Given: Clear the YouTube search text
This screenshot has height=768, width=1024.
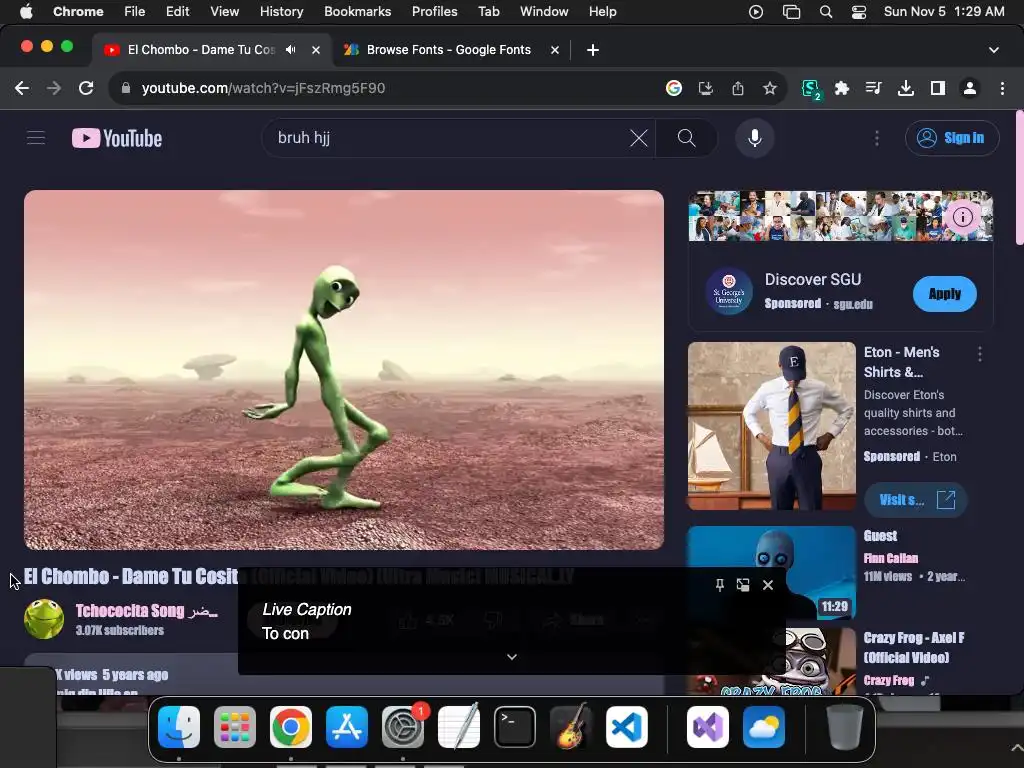Looking at the screenshot, I should pyautogui.click(x=639, y=138).
